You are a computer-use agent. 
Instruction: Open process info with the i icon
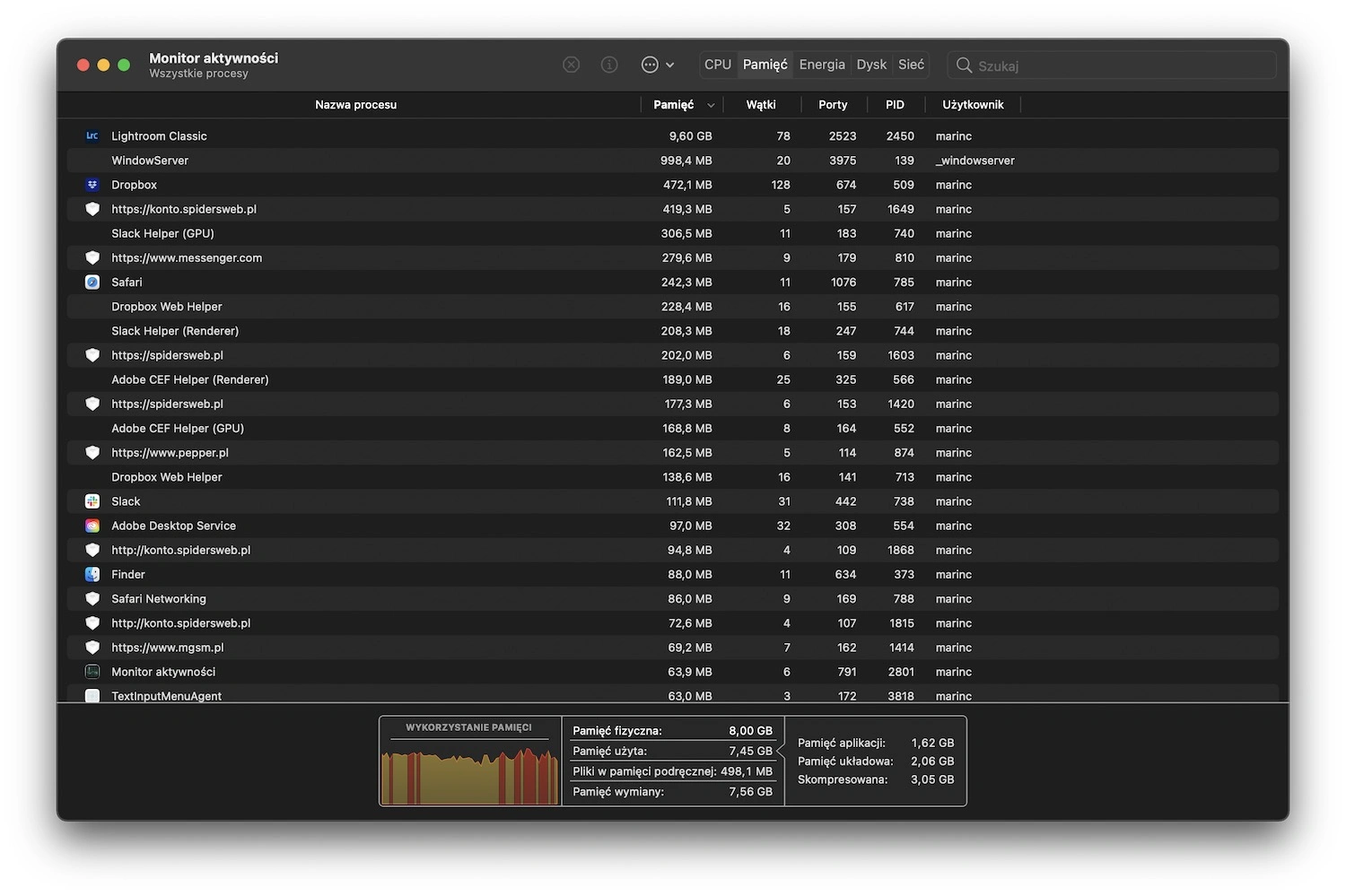coord(609,65)
